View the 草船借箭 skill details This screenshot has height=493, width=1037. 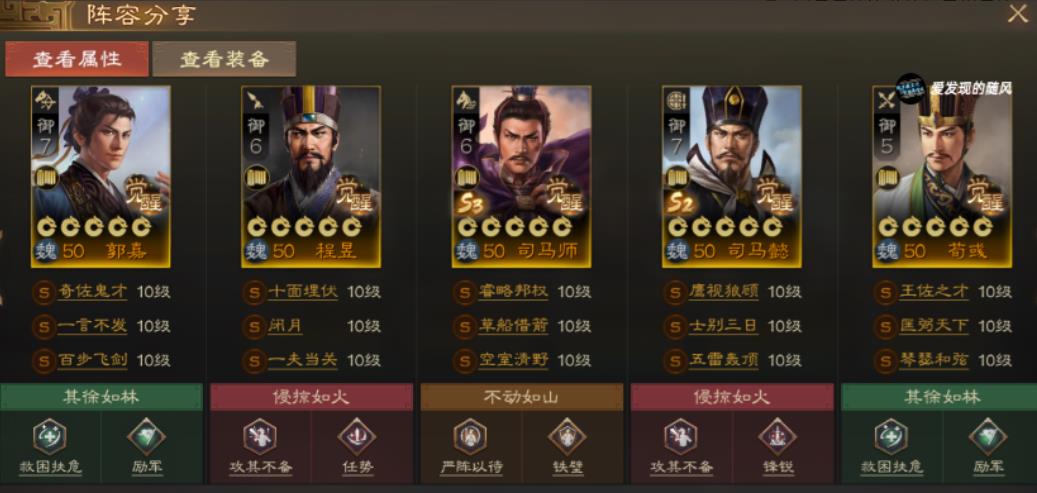click(x=513, y=326)
